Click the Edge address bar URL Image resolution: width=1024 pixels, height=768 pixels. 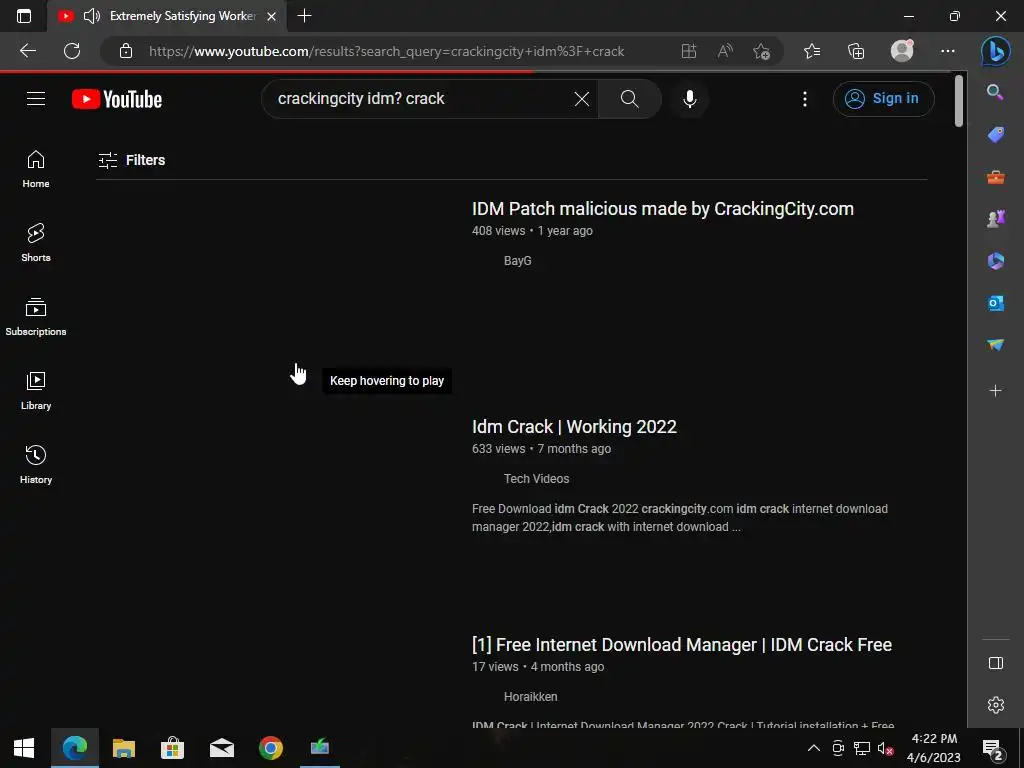pyautogui.click(x=386, y=52)
